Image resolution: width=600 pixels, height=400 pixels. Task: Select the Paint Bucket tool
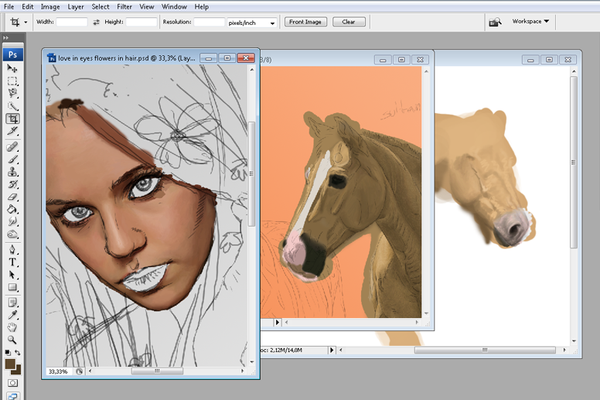[12, 209]
